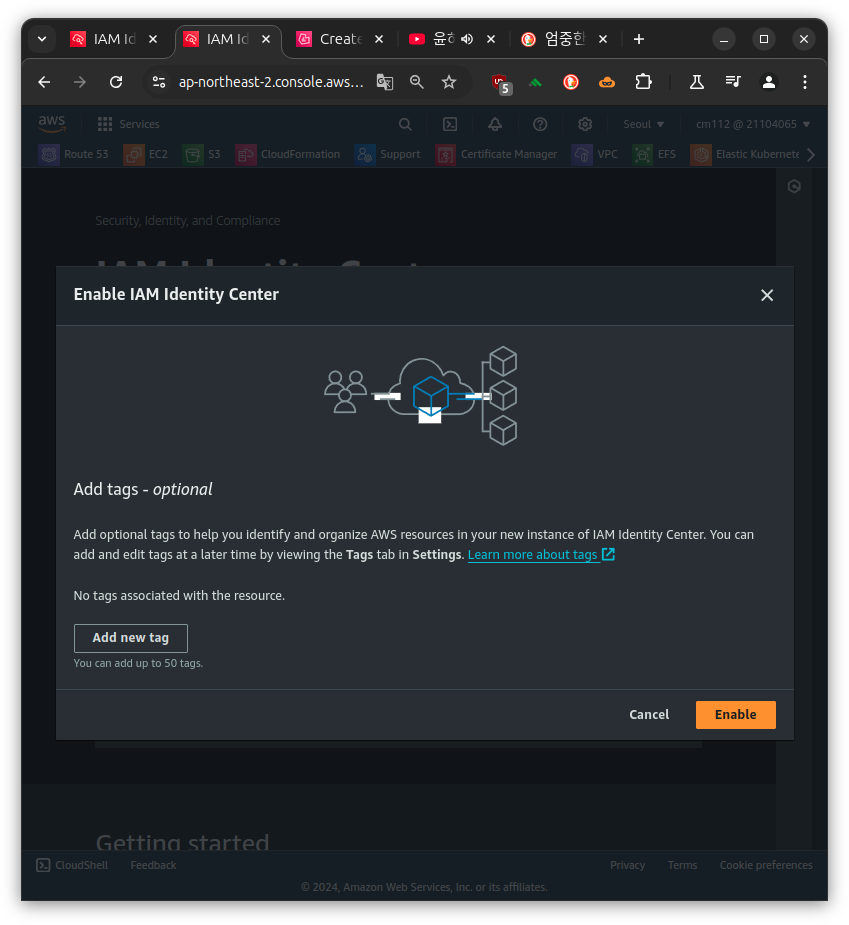Go back in browser history
Screen dimensions: 849x925
(x=44, y=82)
